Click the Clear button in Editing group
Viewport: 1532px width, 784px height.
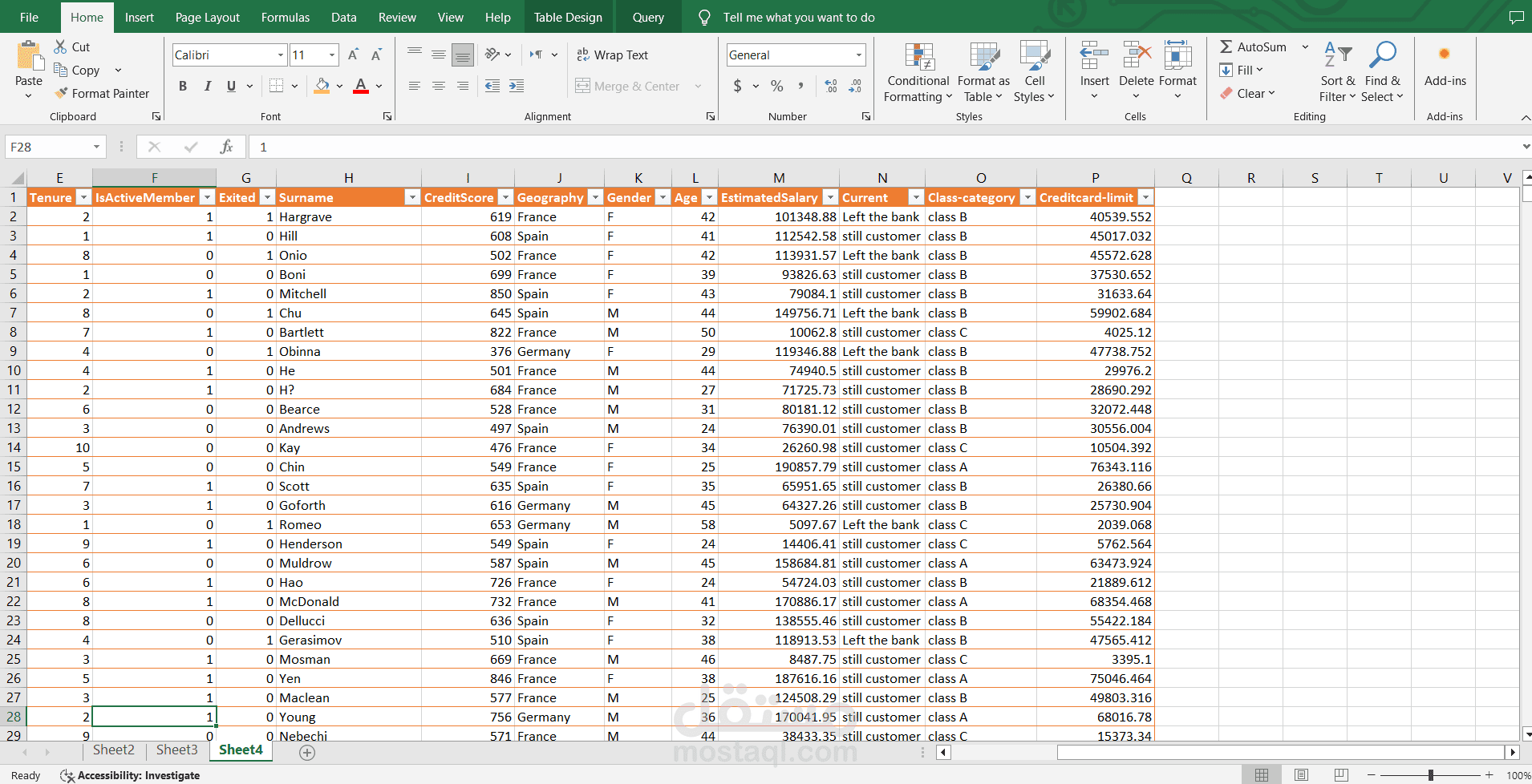tap(1247, 93)
